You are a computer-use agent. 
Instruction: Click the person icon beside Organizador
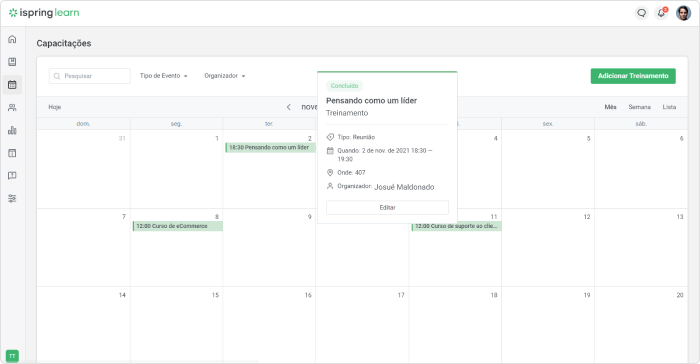(330, 186)
